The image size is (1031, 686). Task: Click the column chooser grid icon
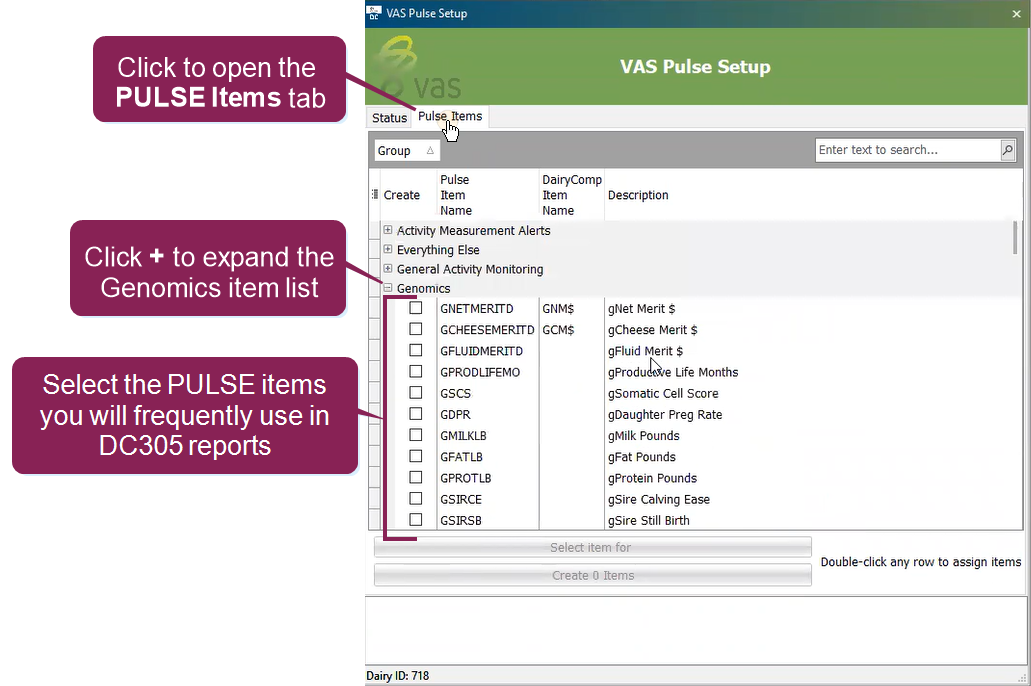375,195
